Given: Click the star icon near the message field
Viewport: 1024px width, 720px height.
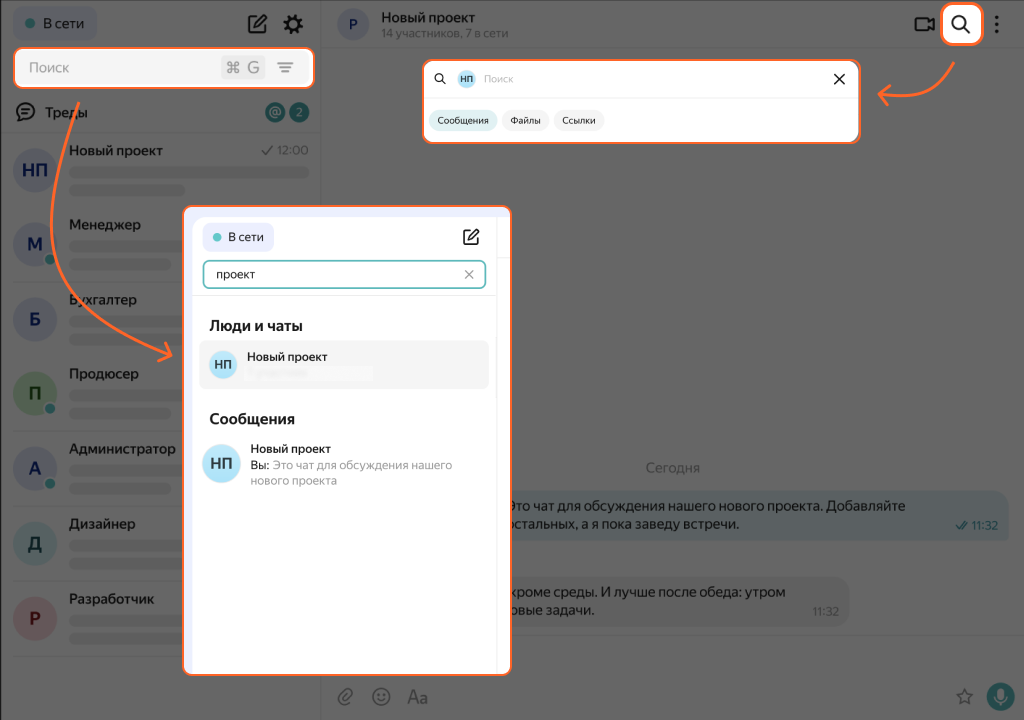Looking at the screenshot, I should pyautogui.click(x=964, y=696).
